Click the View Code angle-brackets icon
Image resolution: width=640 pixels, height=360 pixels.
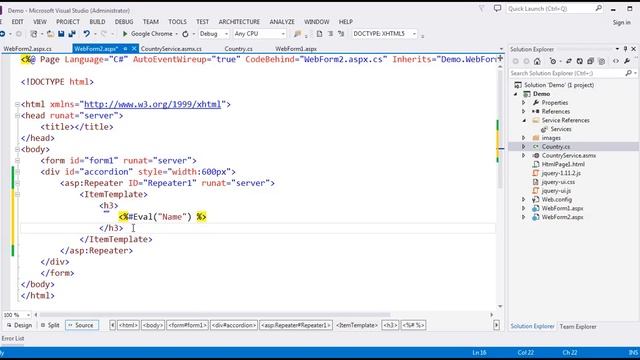point(616,61)
